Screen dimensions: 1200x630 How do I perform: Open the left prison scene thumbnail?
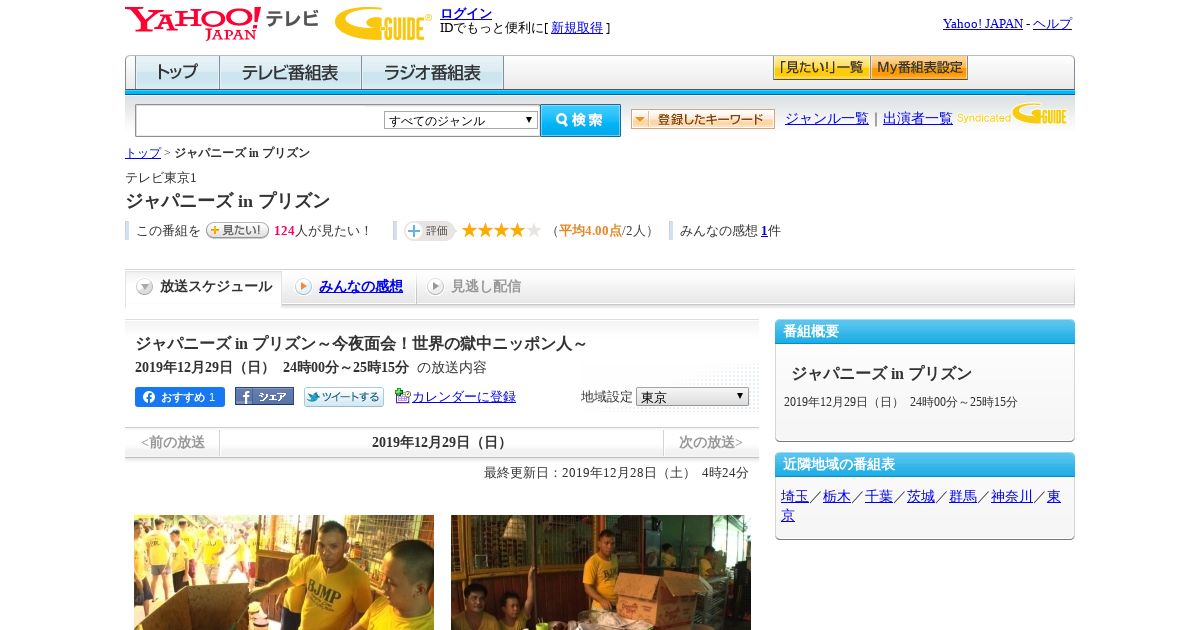tap(284, 572)
